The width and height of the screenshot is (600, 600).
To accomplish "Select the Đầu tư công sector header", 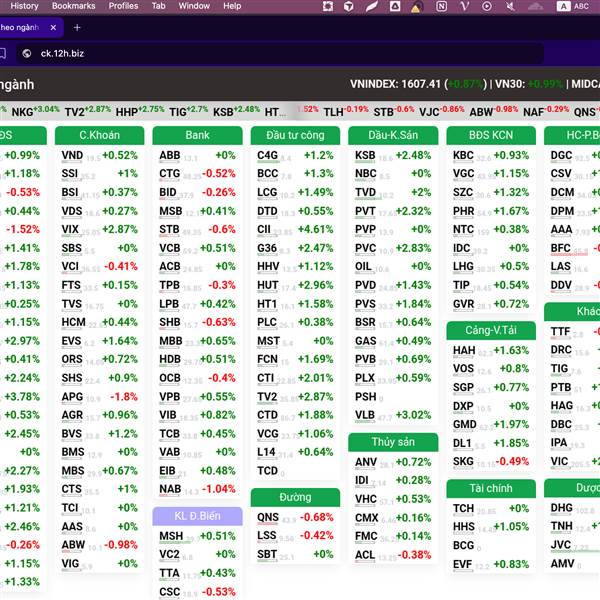I will (295, 135).
